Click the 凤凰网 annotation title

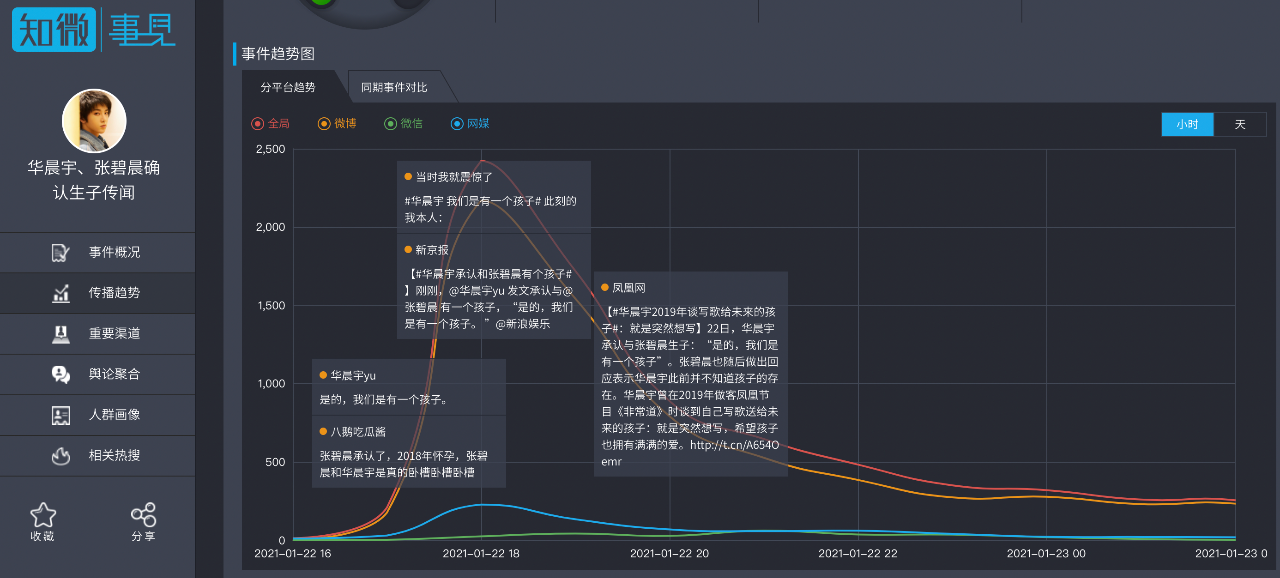pos(629,287)
